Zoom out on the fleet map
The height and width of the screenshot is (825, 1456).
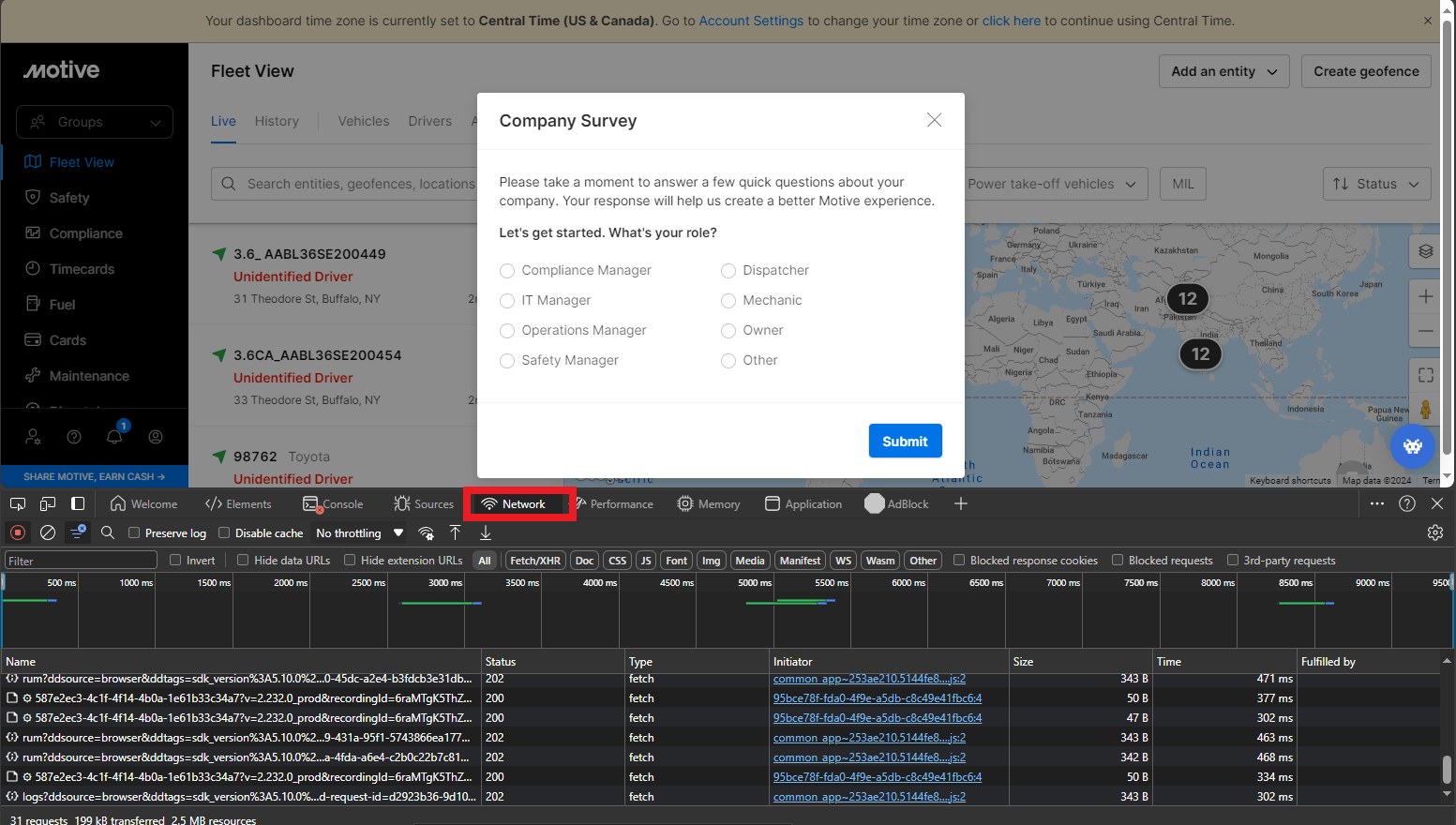[1426, 331]
